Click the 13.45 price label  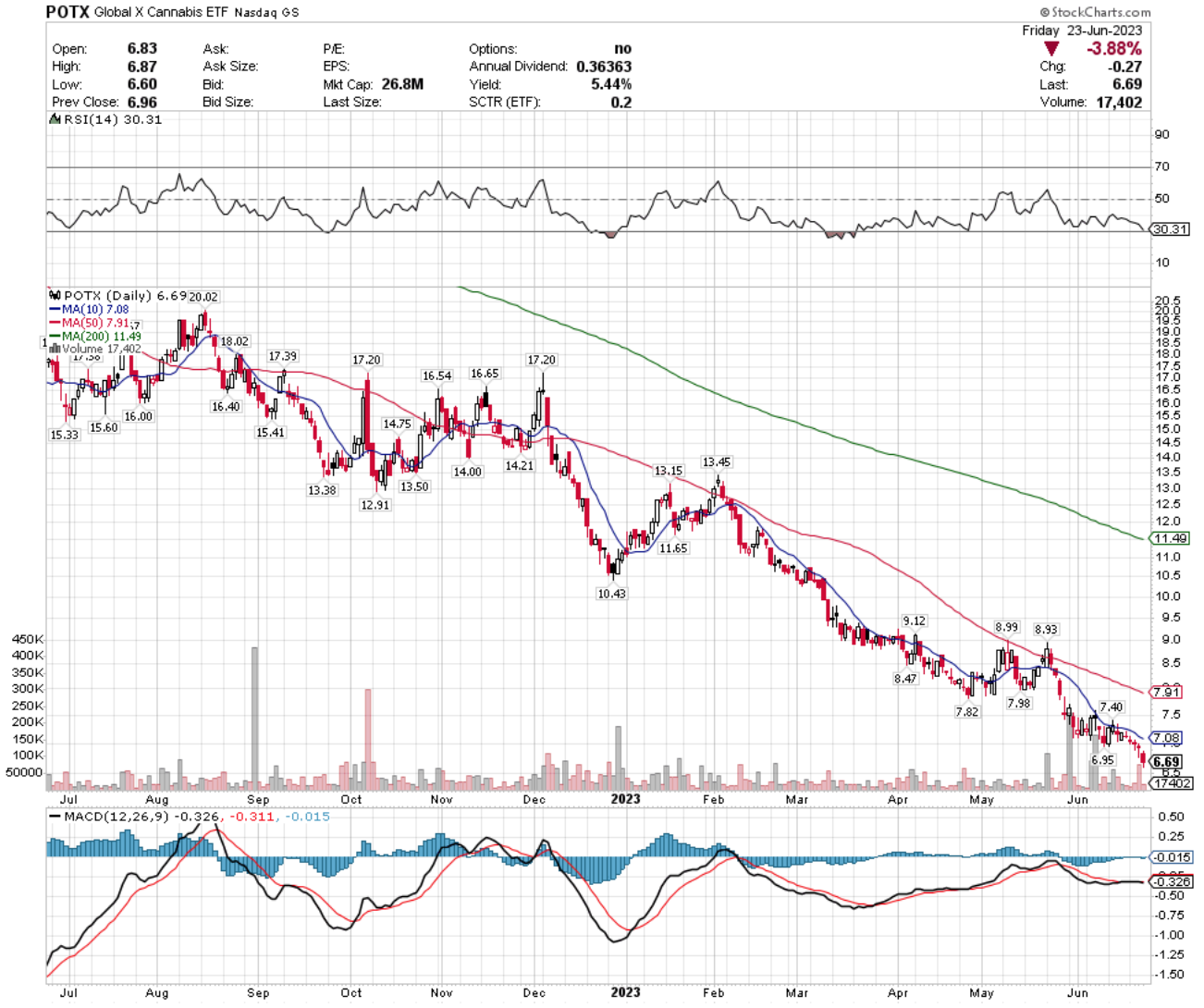717,461
